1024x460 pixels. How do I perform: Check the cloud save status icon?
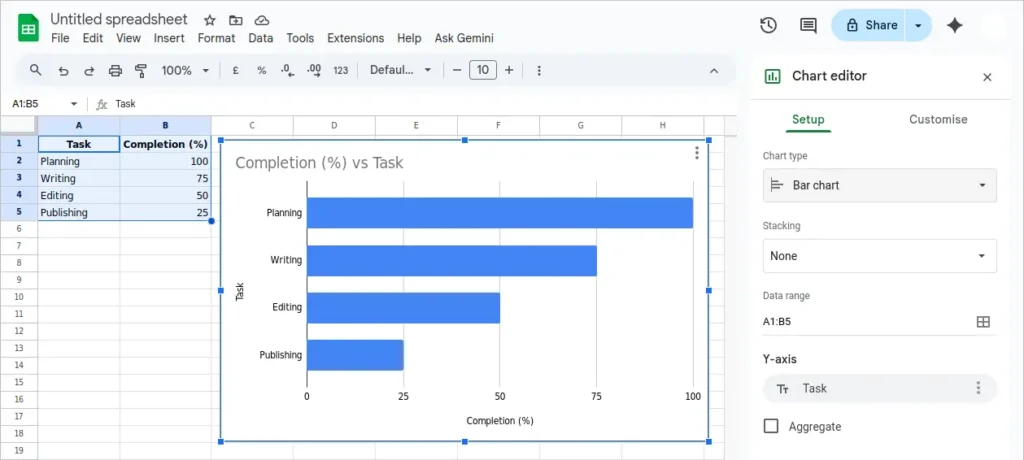[261, 20]
